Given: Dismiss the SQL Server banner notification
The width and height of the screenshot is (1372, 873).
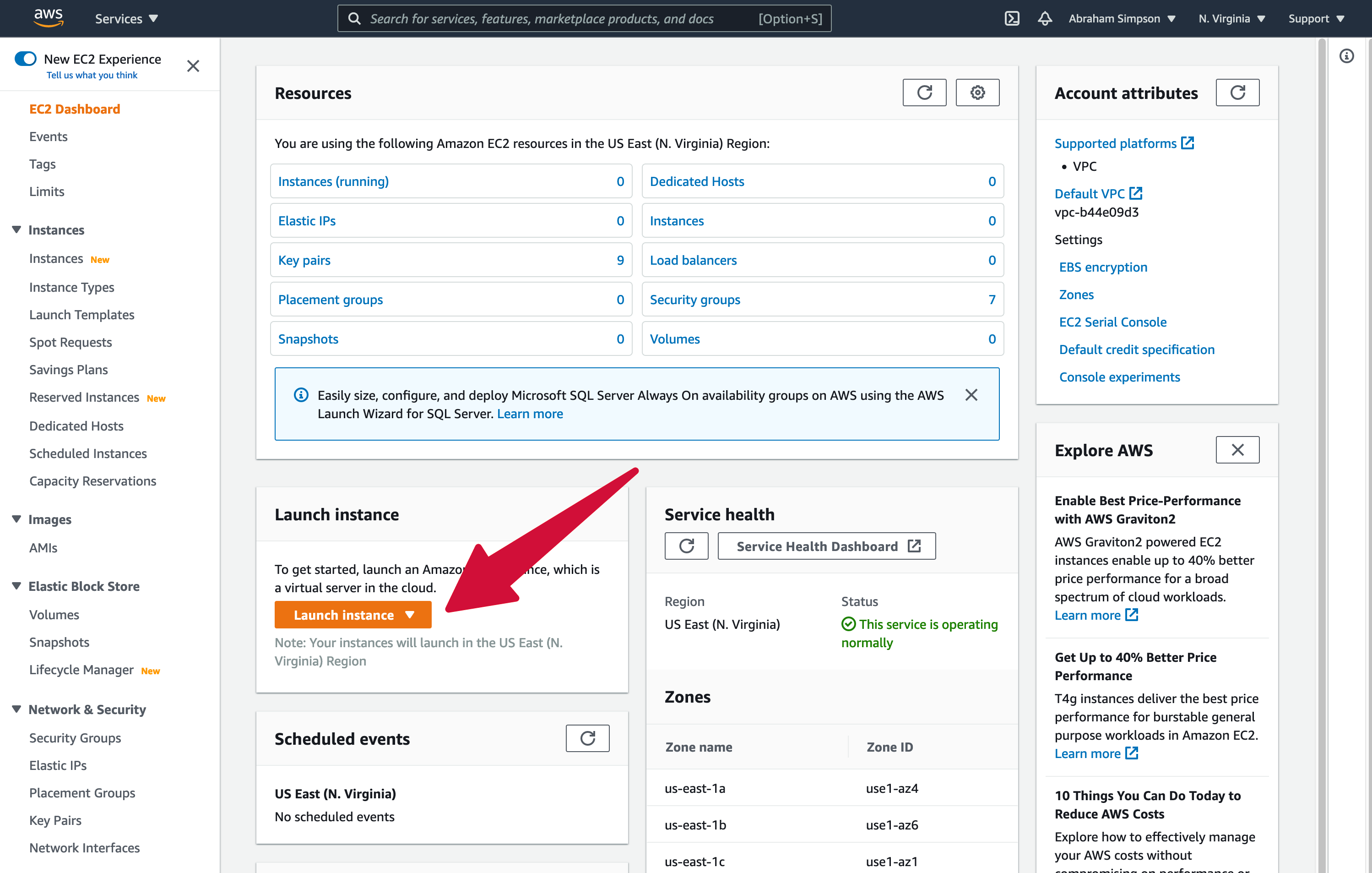Looking at the screenshot, I should pos(971,394).
